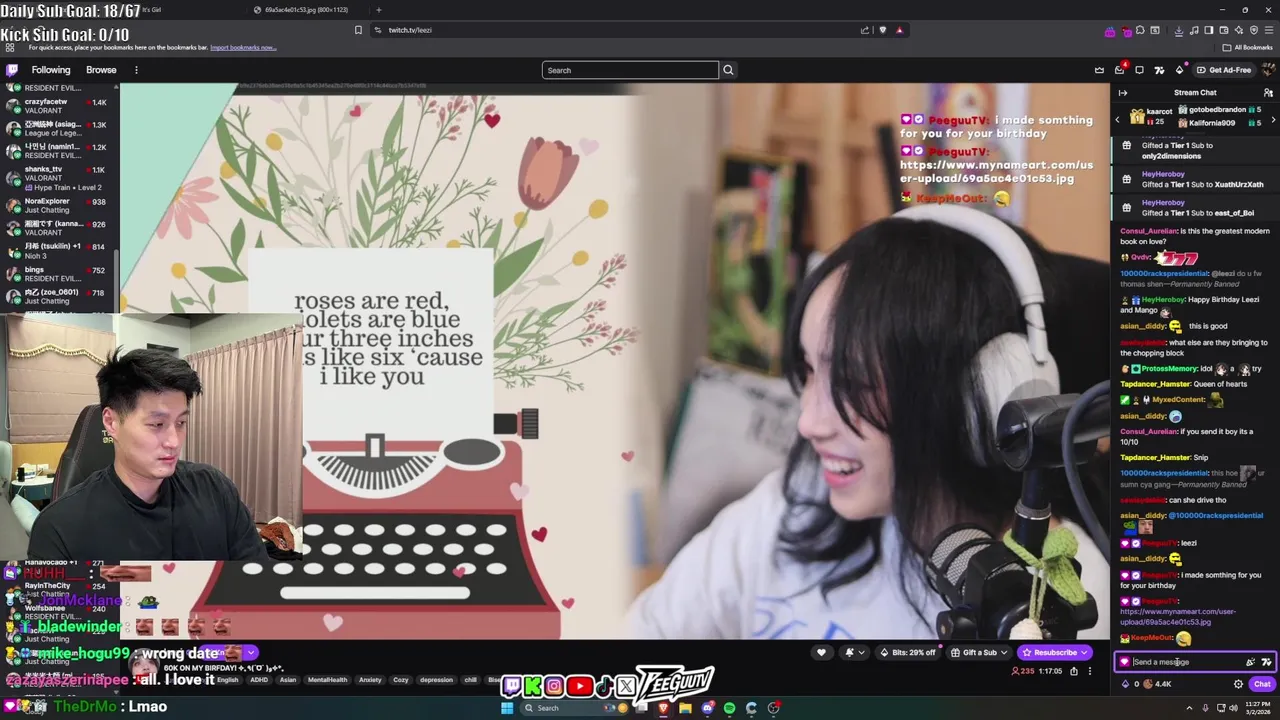1280x720 pixels.
Task: Open the more options dots beside Browse
Action: 136,70
